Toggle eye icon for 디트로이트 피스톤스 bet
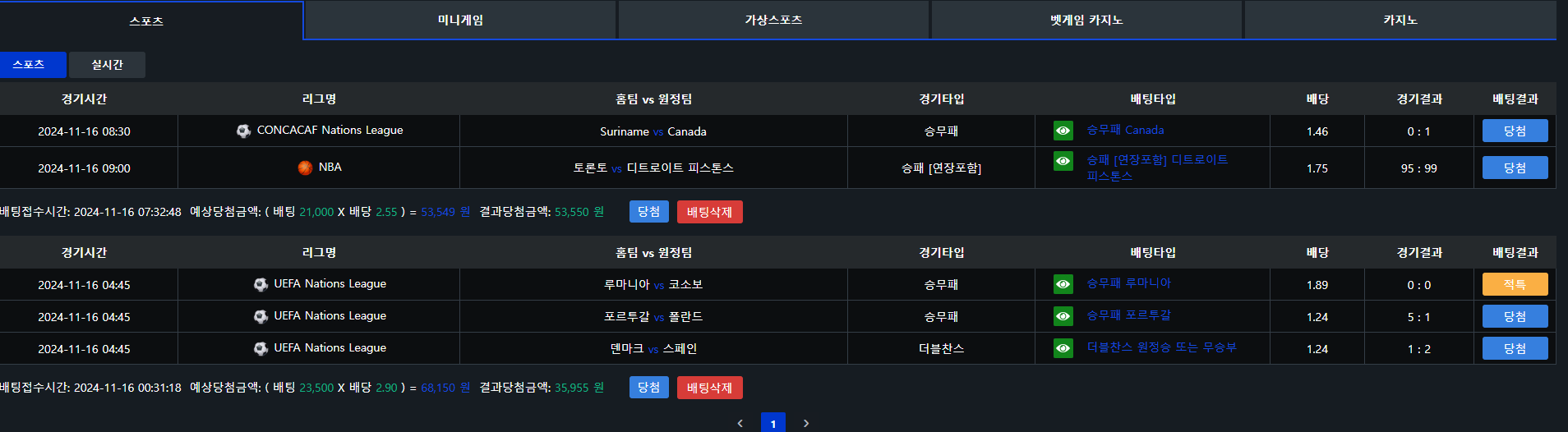Screen dimensions: 1568x432 [x=1063, y=161]
